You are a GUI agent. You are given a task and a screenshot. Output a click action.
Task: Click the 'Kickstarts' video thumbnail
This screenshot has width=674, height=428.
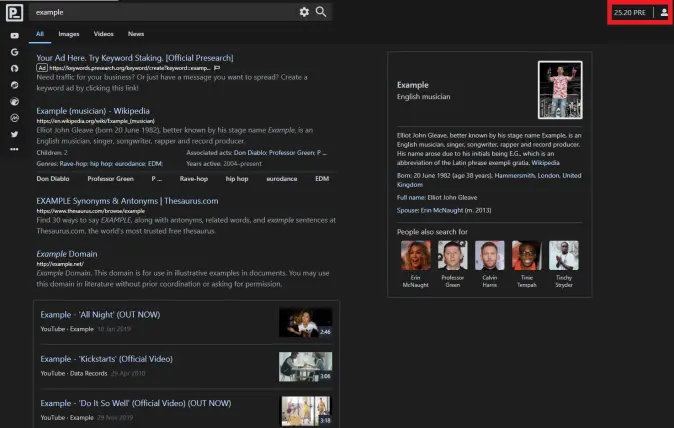[305, 367]
